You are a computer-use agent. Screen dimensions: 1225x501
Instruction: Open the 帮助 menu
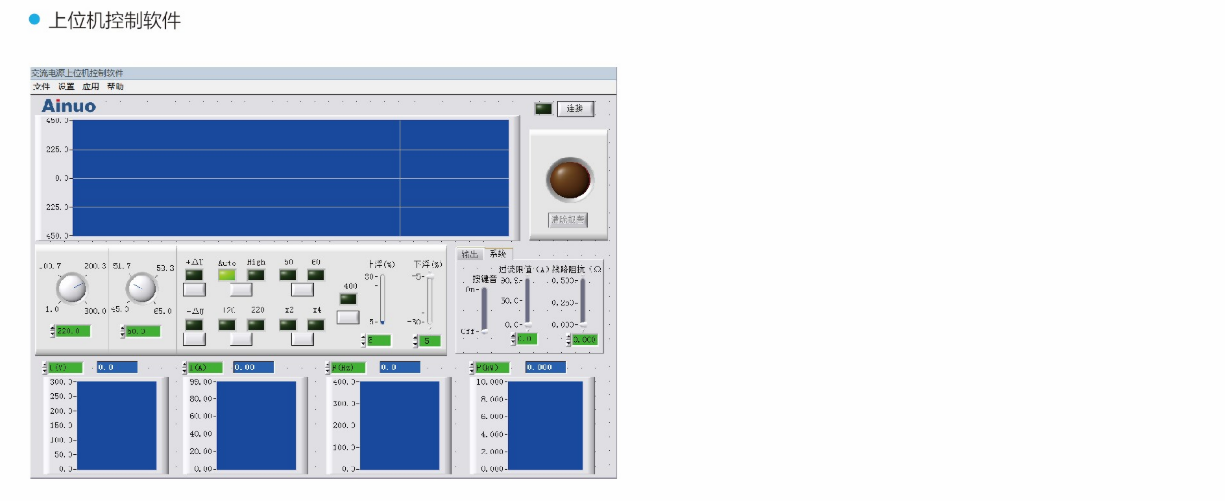[x=116, y=87]
